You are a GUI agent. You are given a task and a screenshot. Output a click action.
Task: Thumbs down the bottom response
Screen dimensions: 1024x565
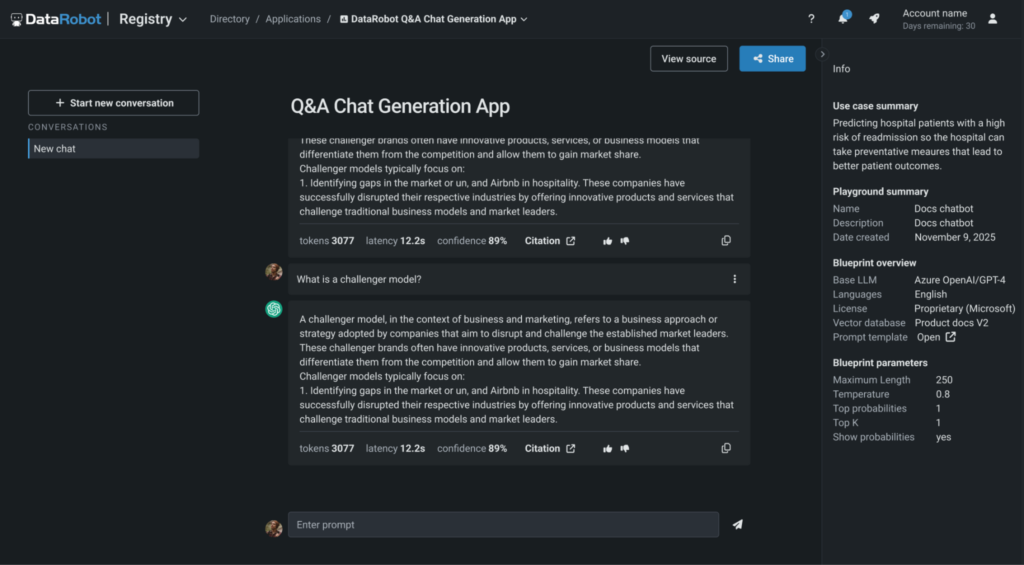click(625, 449)
